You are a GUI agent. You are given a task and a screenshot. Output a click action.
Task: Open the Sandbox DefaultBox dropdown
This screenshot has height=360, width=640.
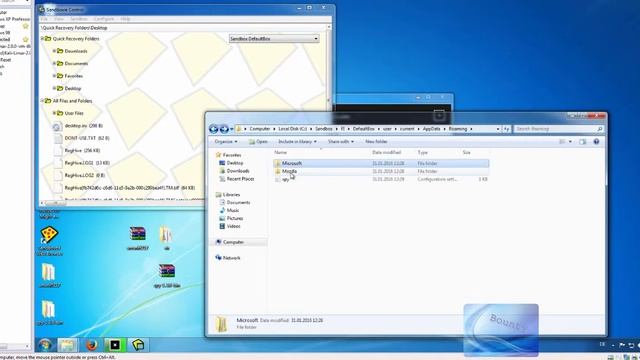pyautogui.click(x=274, y=38)
